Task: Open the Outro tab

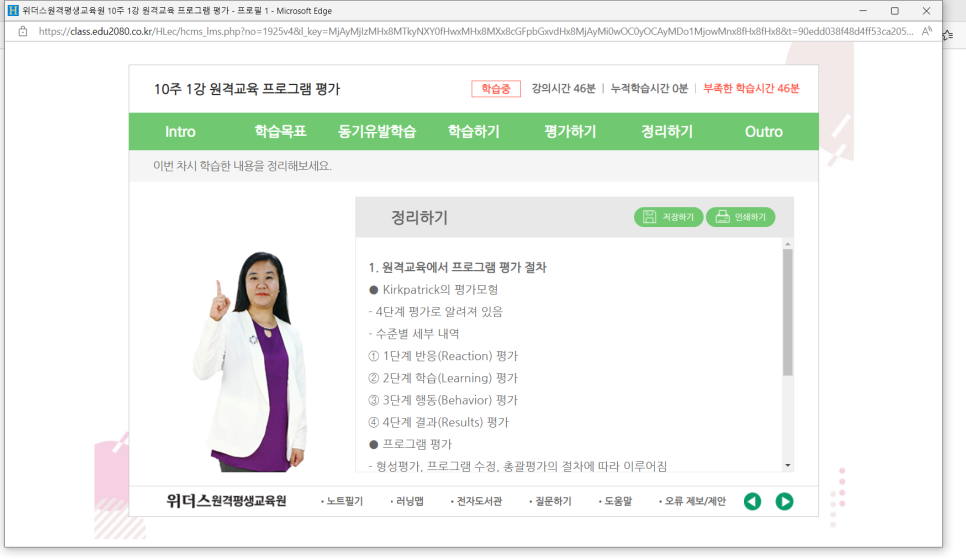Action: pyautogui.click(x=764, y=131)
